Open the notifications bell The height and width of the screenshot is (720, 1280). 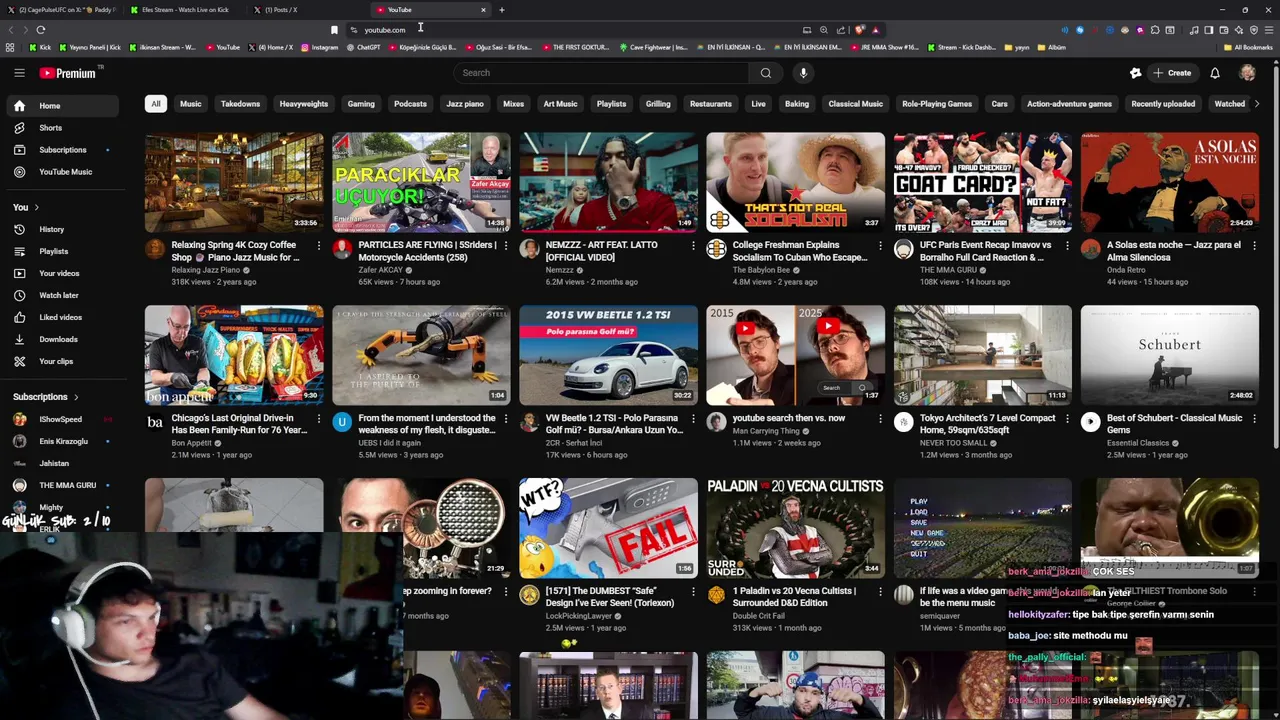(1215, 73)
